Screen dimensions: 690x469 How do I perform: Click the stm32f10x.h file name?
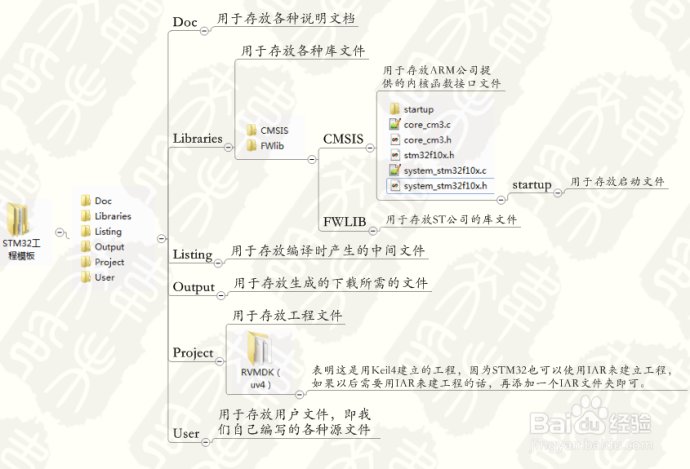[x=429, y=155]
